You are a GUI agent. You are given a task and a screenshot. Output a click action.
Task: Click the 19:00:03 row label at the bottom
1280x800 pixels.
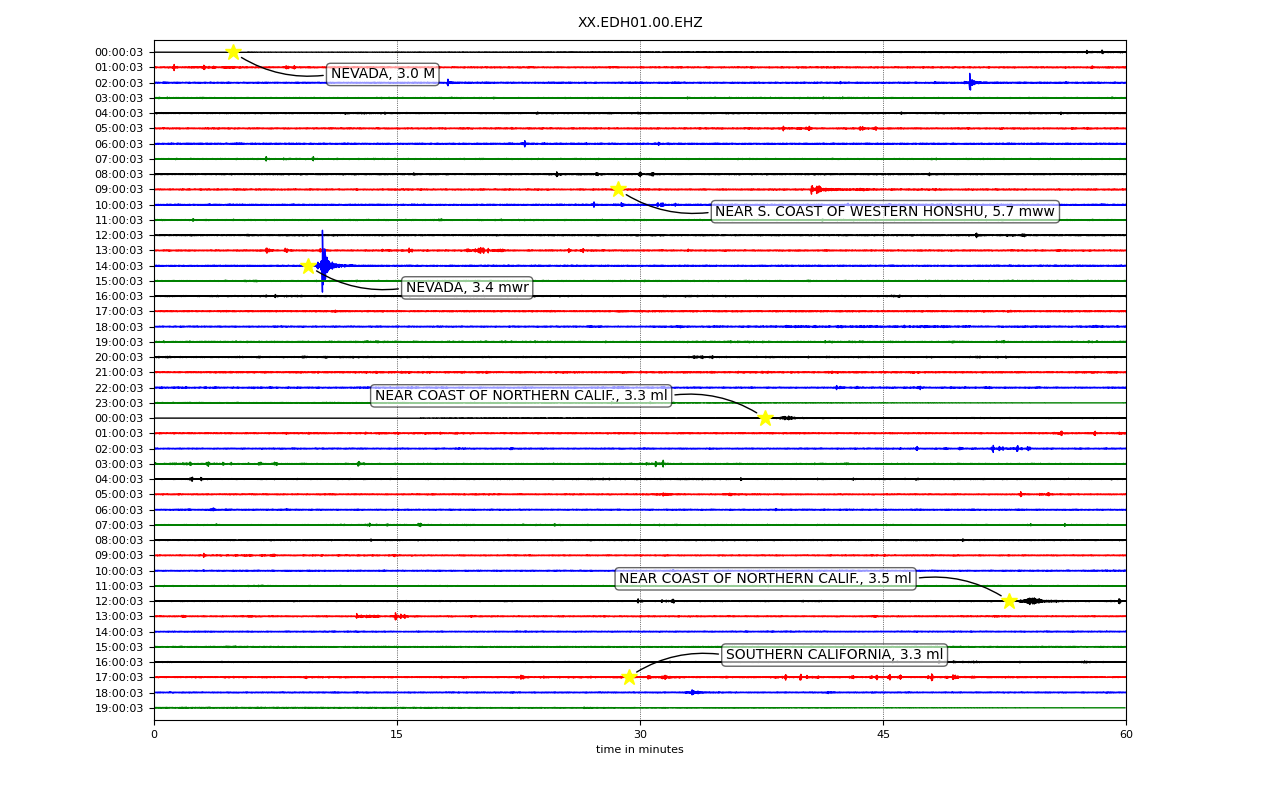(x=119, y=708)
